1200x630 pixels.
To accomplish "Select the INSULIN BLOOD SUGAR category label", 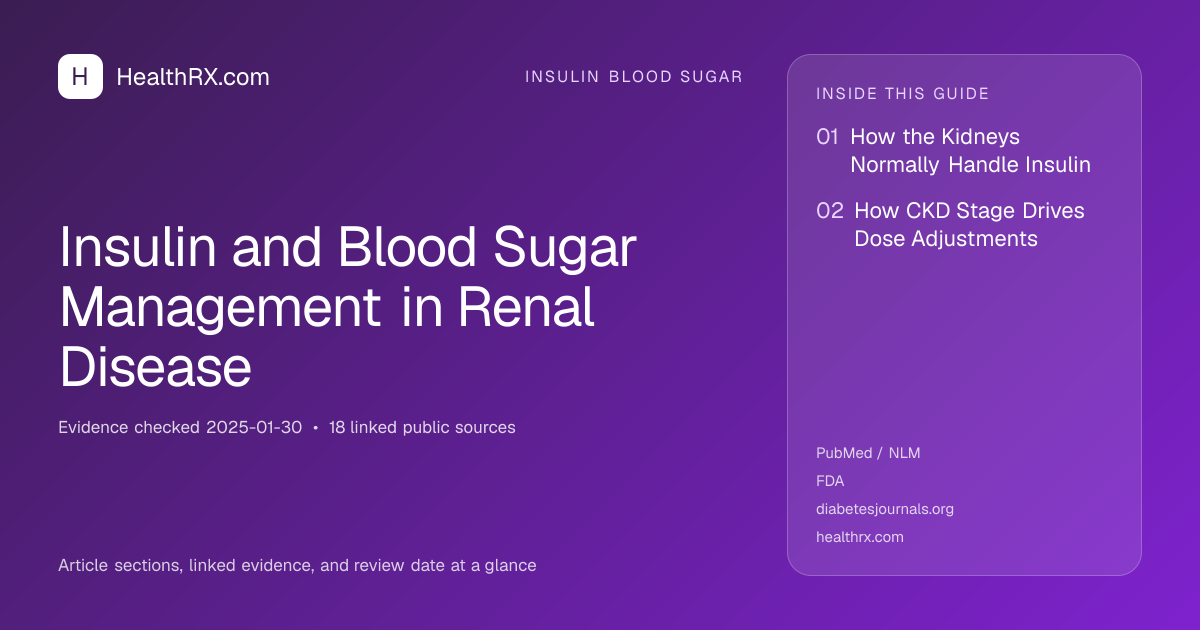I will coord(634,77).
